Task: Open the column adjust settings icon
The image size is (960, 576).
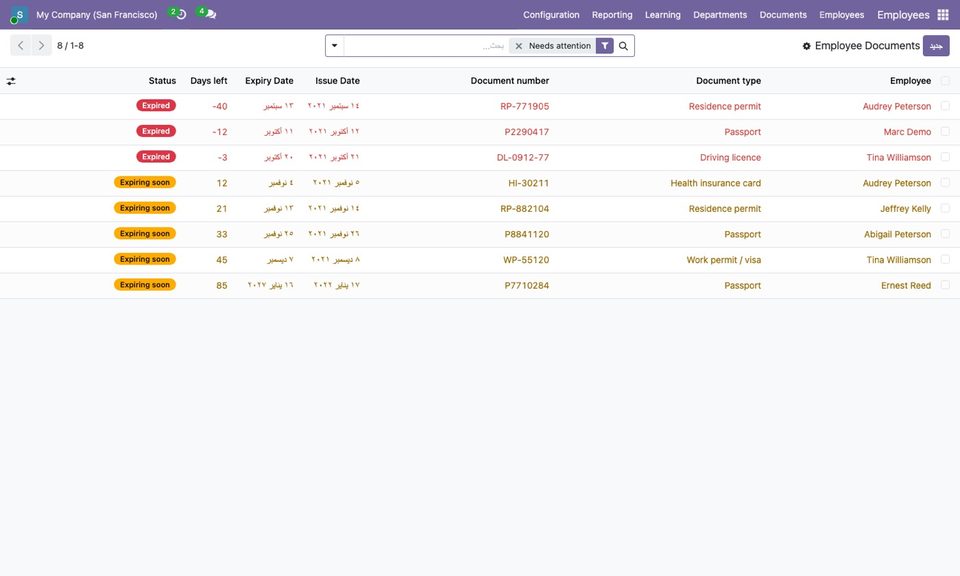Action: pos(11,81)
